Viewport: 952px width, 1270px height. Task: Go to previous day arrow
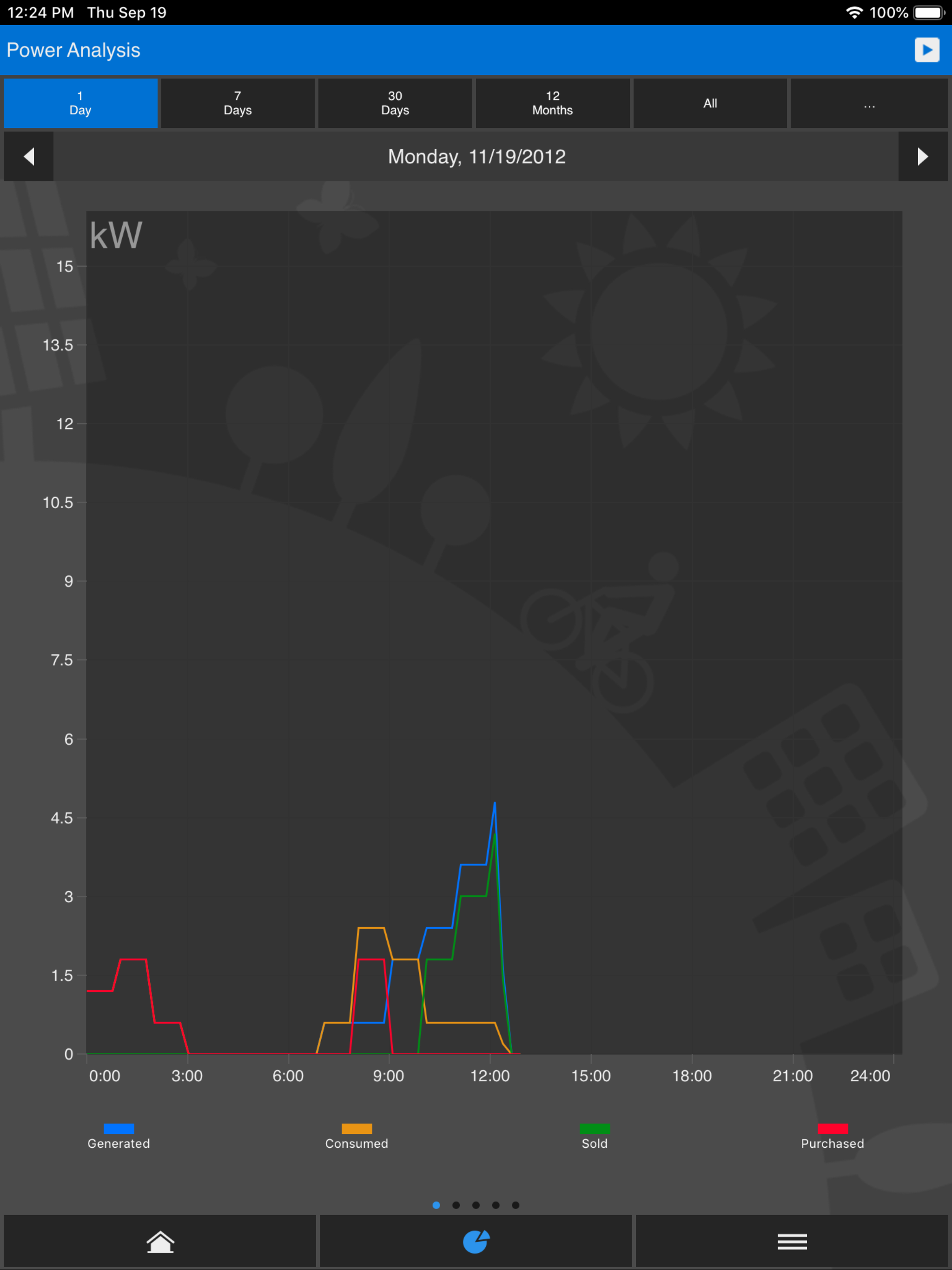[x=29, y=157]
